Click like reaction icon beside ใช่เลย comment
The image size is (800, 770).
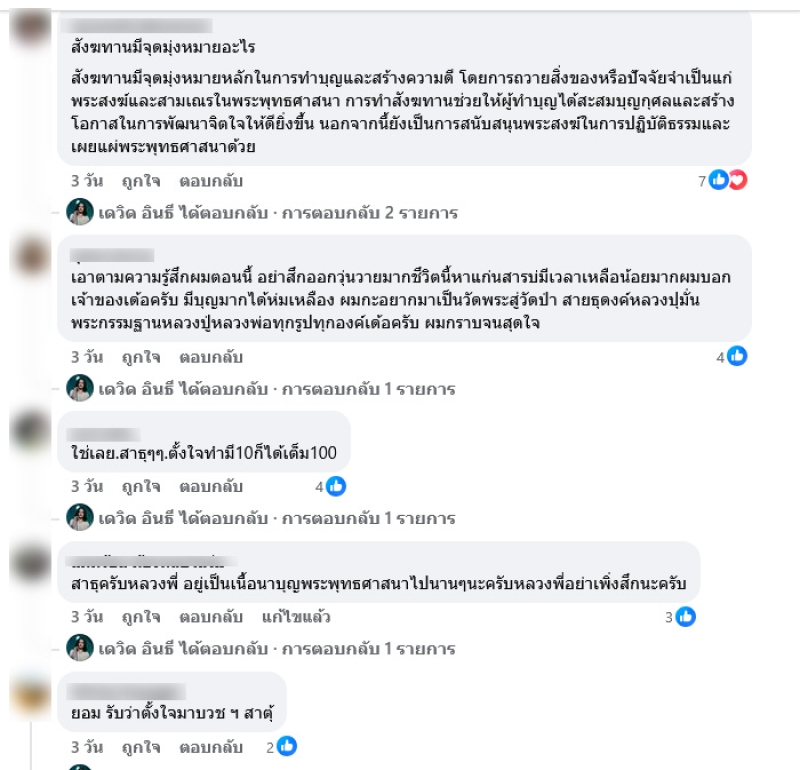point(336,486)
